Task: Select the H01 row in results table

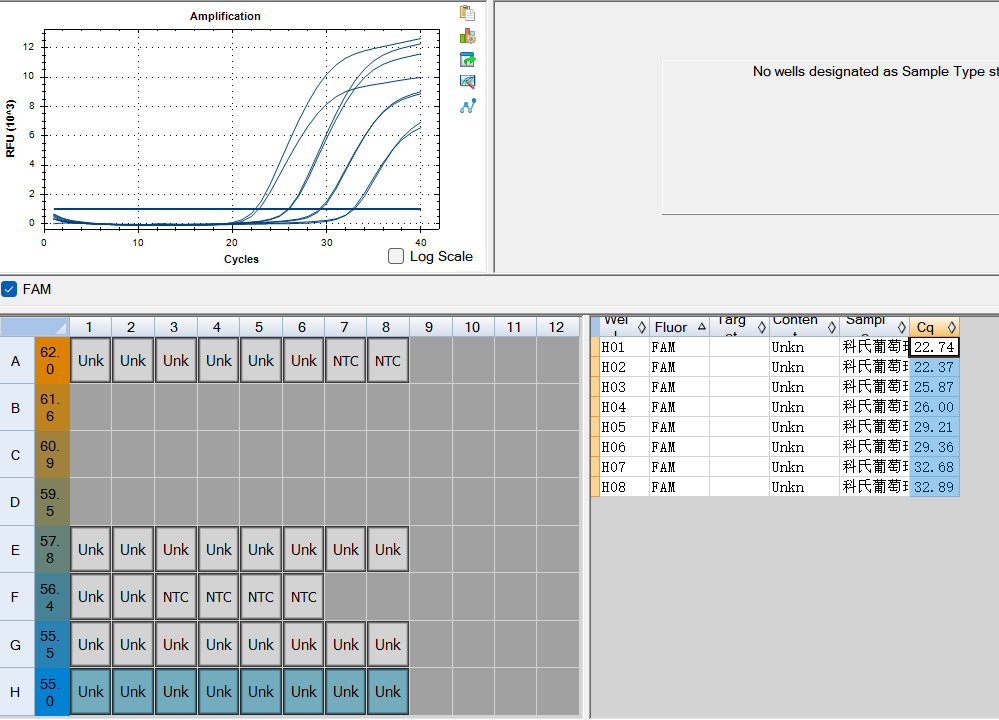Action: coord(775,347)
